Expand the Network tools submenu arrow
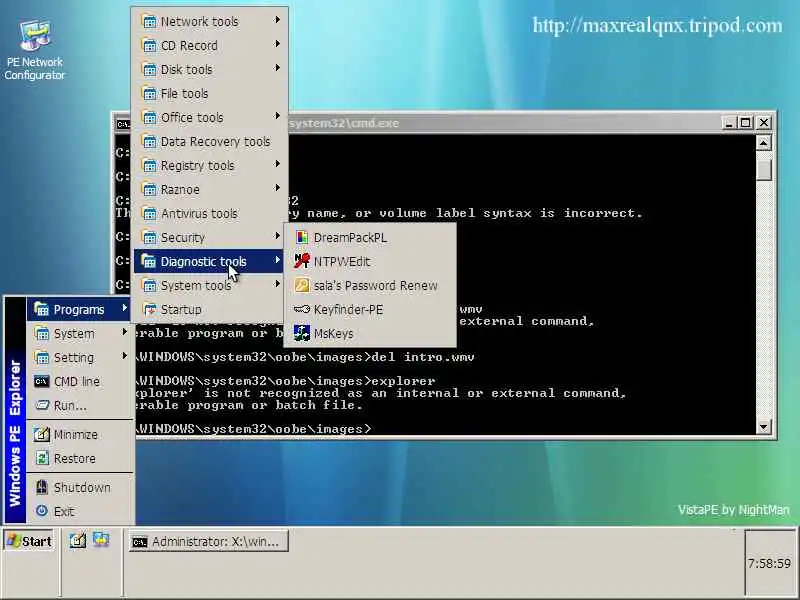The height and width of the screenshot is (600, 800). point(277,20)
